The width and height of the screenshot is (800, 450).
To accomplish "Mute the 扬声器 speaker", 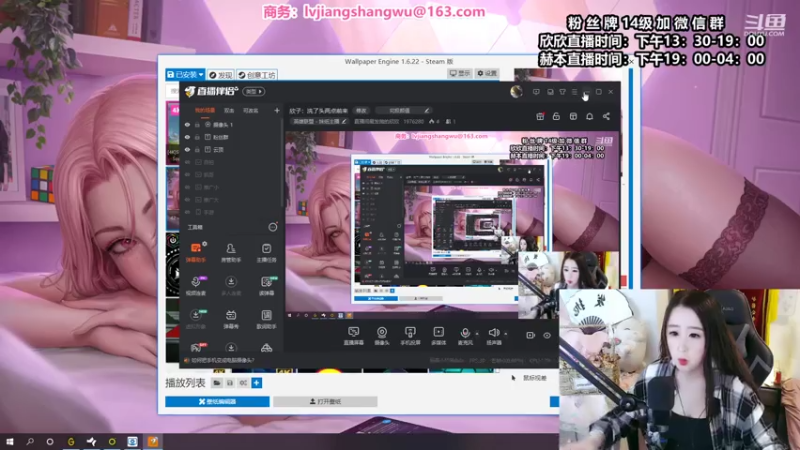I will pyautogui.click(x=493, y=336).
